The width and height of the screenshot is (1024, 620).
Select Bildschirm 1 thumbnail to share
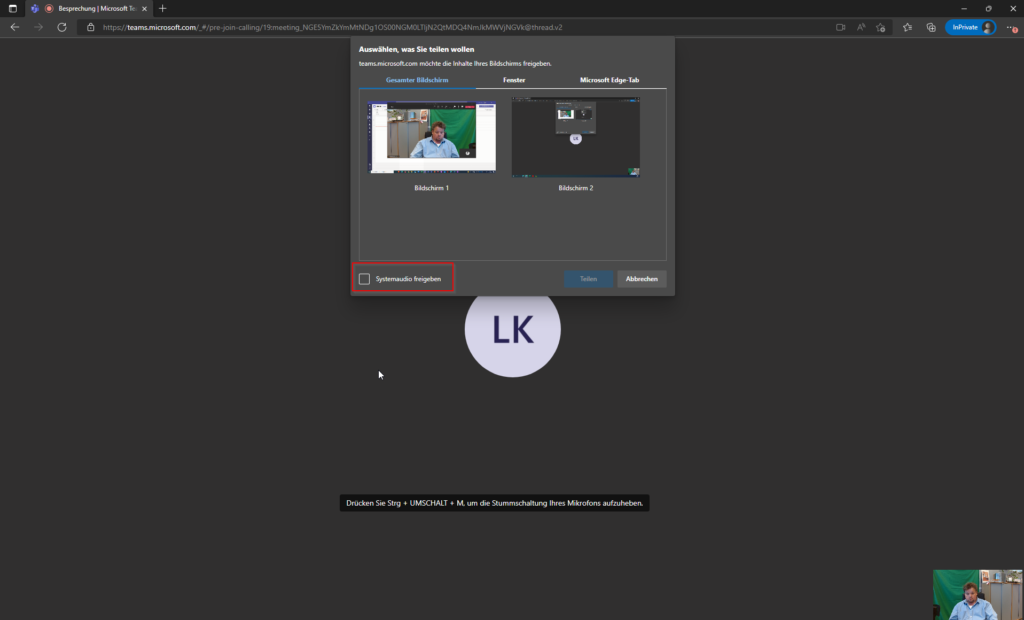432,137
